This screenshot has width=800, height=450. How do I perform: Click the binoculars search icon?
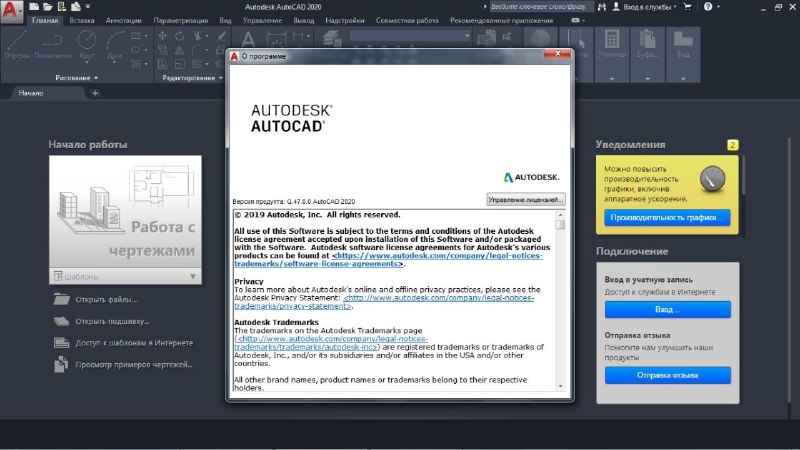tap(602, 7)
